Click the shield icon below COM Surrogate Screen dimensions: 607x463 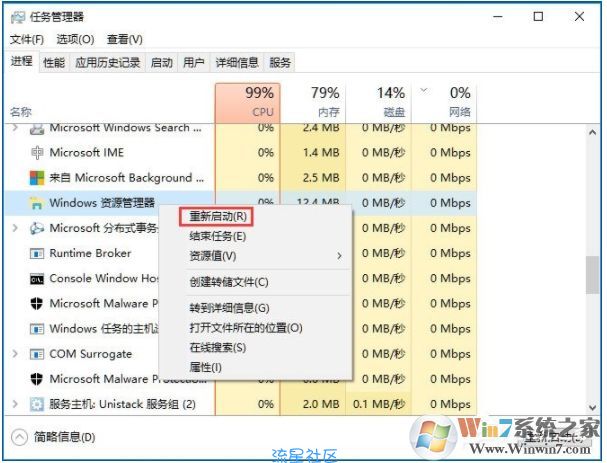coord(37,379)
